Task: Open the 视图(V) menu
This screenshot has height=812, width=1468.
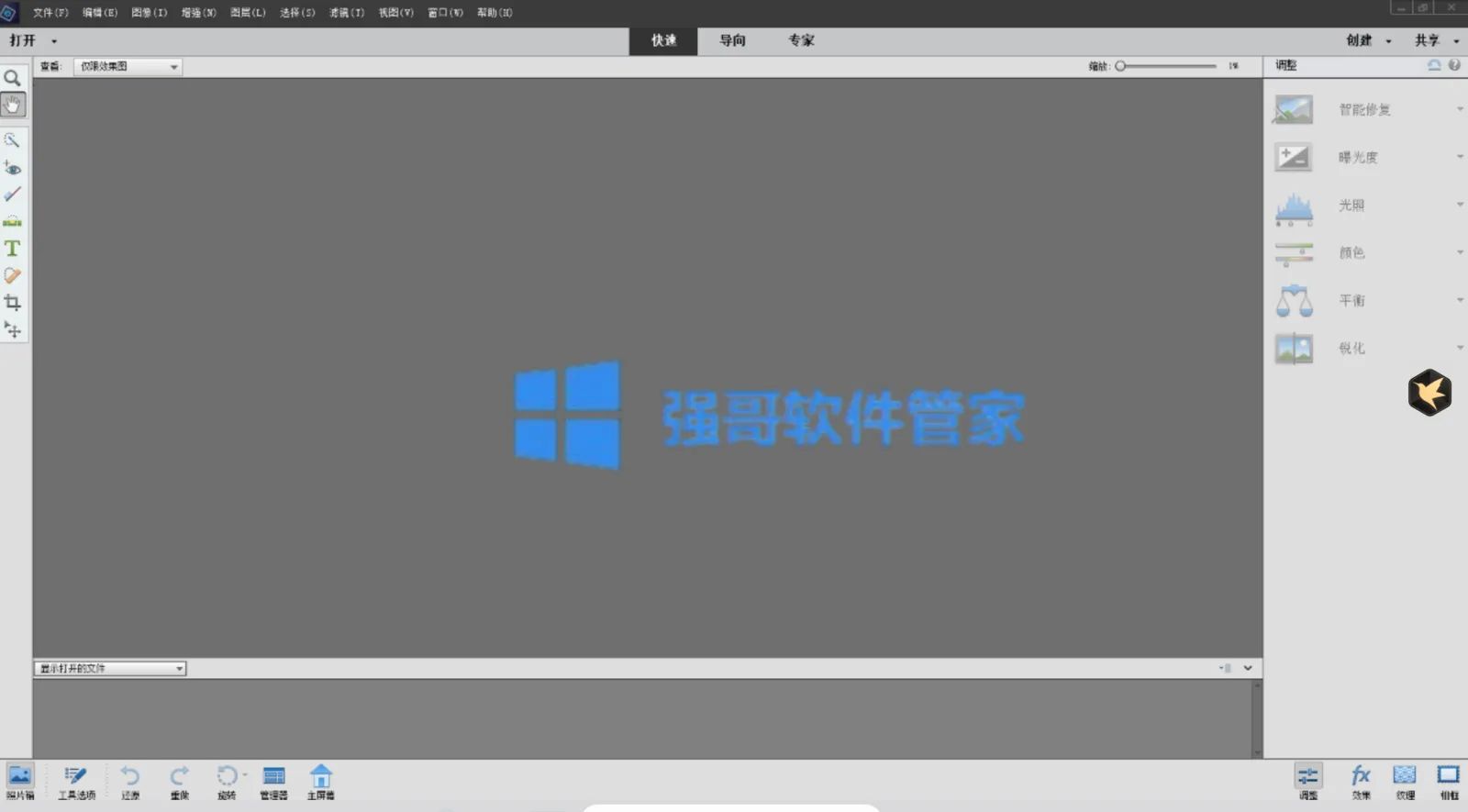Action: 396,13
